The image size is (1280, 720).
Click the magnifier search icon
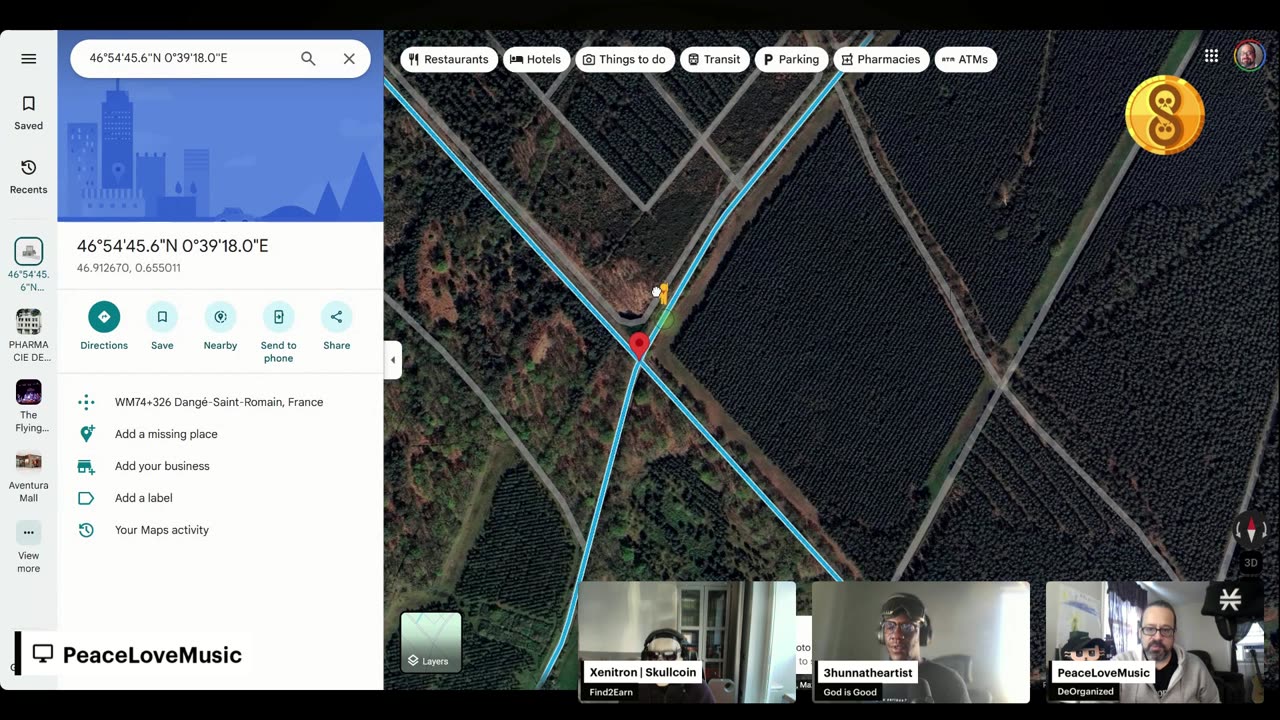coord(308,59)
